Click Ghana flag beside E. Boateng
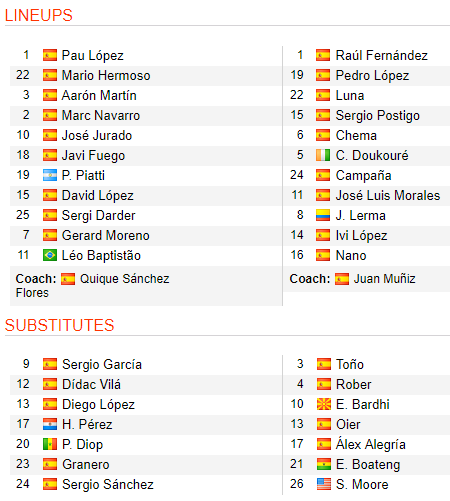 coord(324,464)
